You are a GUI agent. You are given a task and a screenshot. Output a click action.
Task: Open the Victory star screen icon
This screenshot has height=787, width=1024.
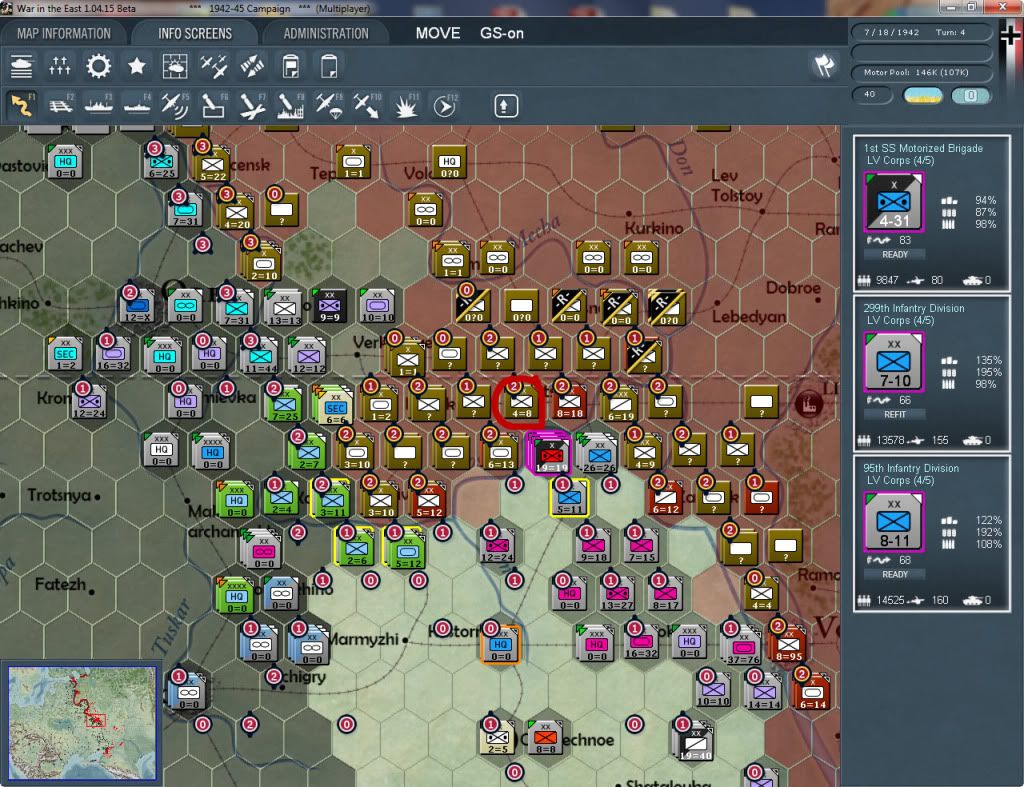[x=136, y=67]
